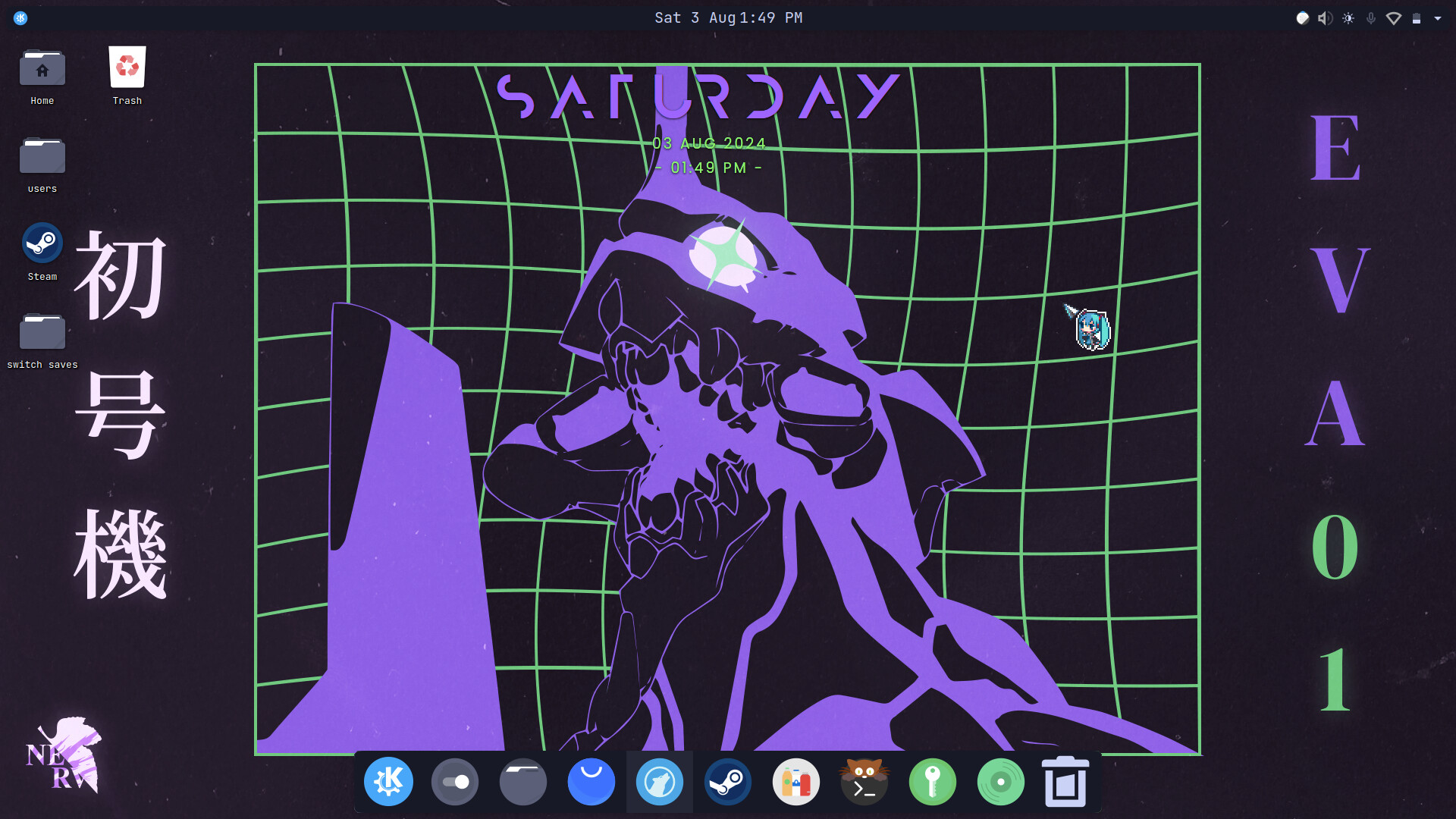Open the green key password manager

(x=933, y=781)
